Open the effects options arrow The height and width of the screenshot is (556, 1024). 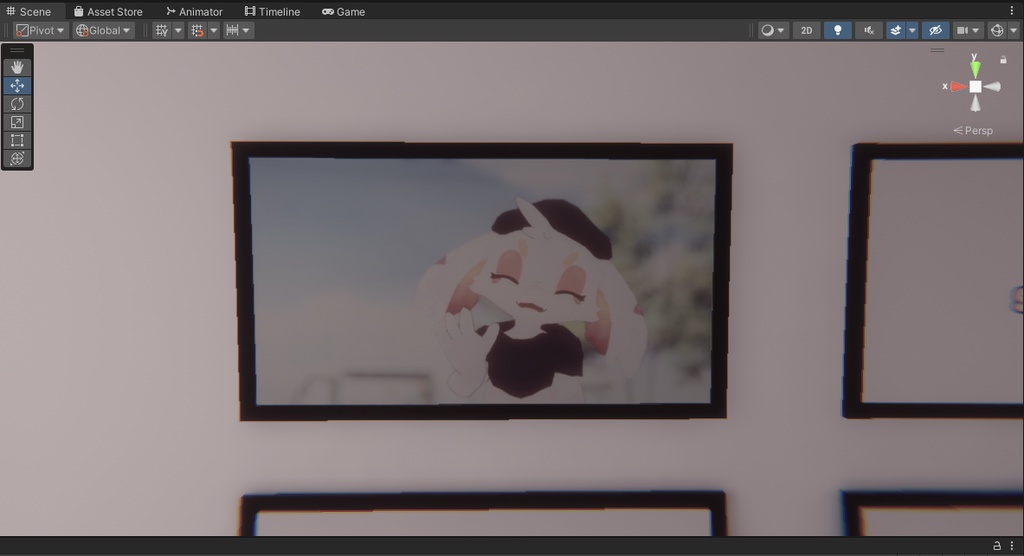[912, 30]
